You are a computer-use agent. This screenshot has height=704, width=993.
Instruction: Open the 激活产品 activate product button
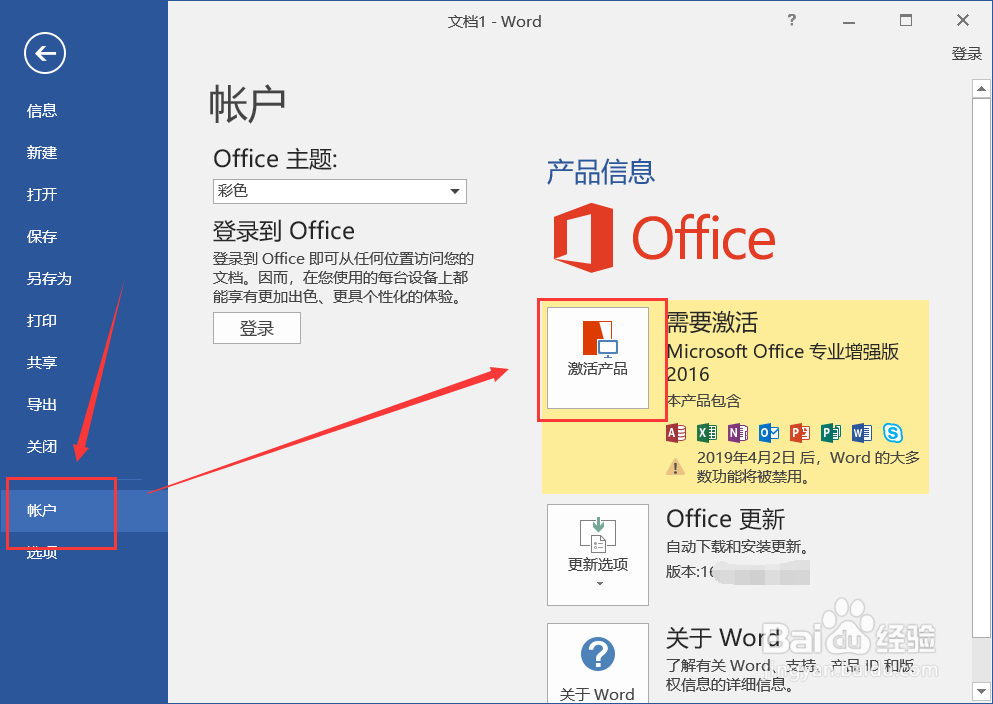coord(598,358)
